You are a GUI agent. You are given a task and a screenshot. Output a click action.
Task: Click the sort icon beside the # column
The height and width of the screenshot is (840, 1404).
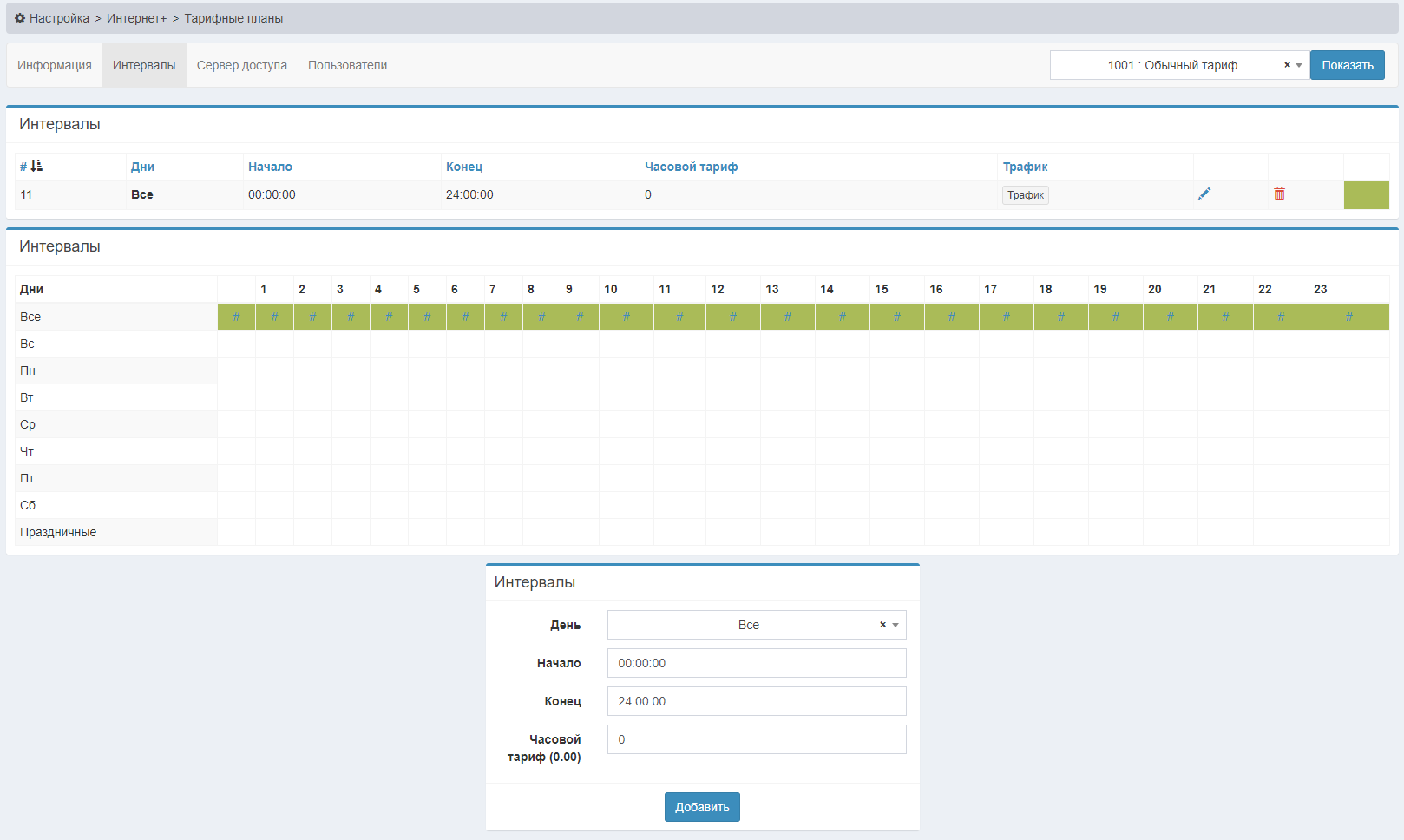pos(36,166)
